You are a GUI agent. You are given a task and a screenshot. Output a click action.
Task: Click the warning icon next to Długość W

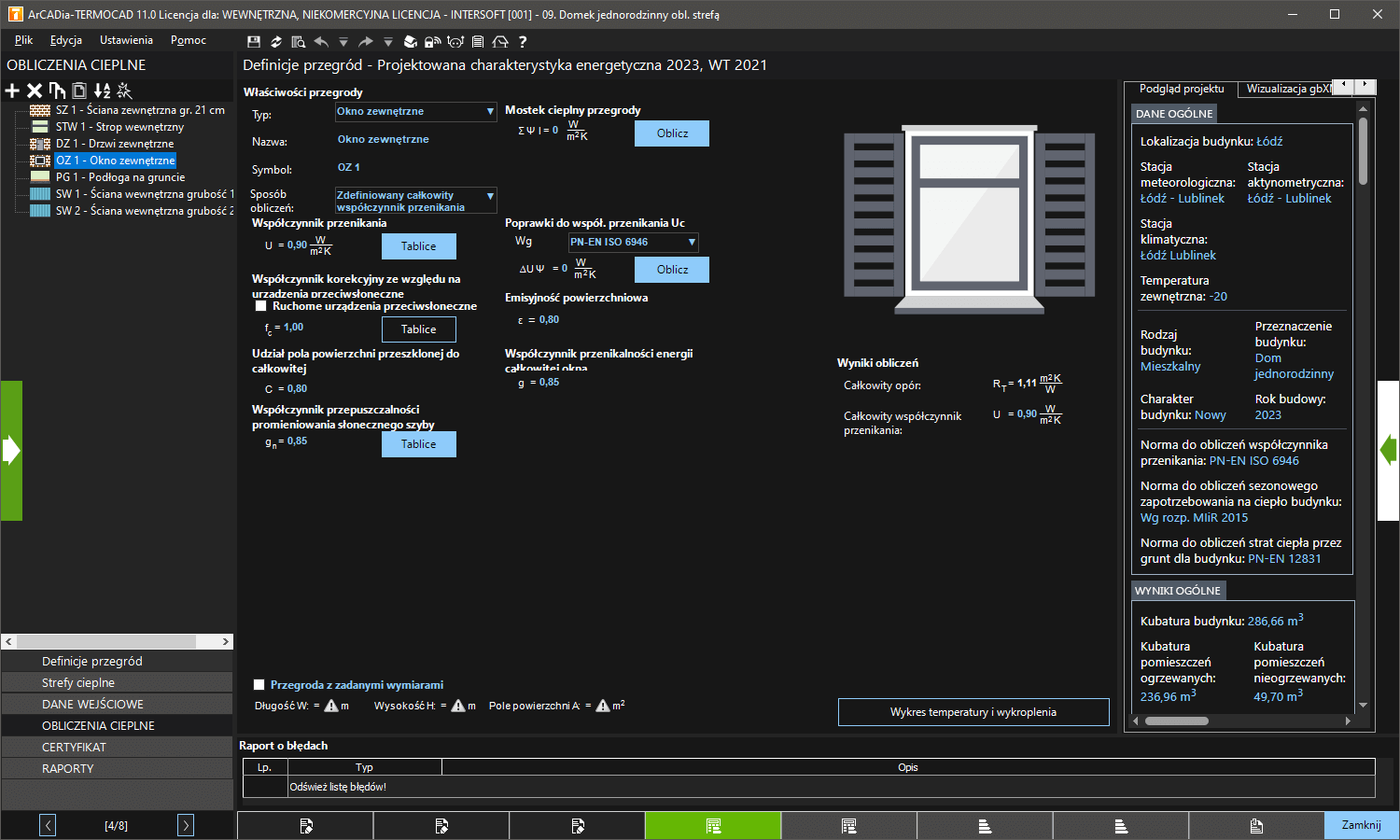(331, 706)
